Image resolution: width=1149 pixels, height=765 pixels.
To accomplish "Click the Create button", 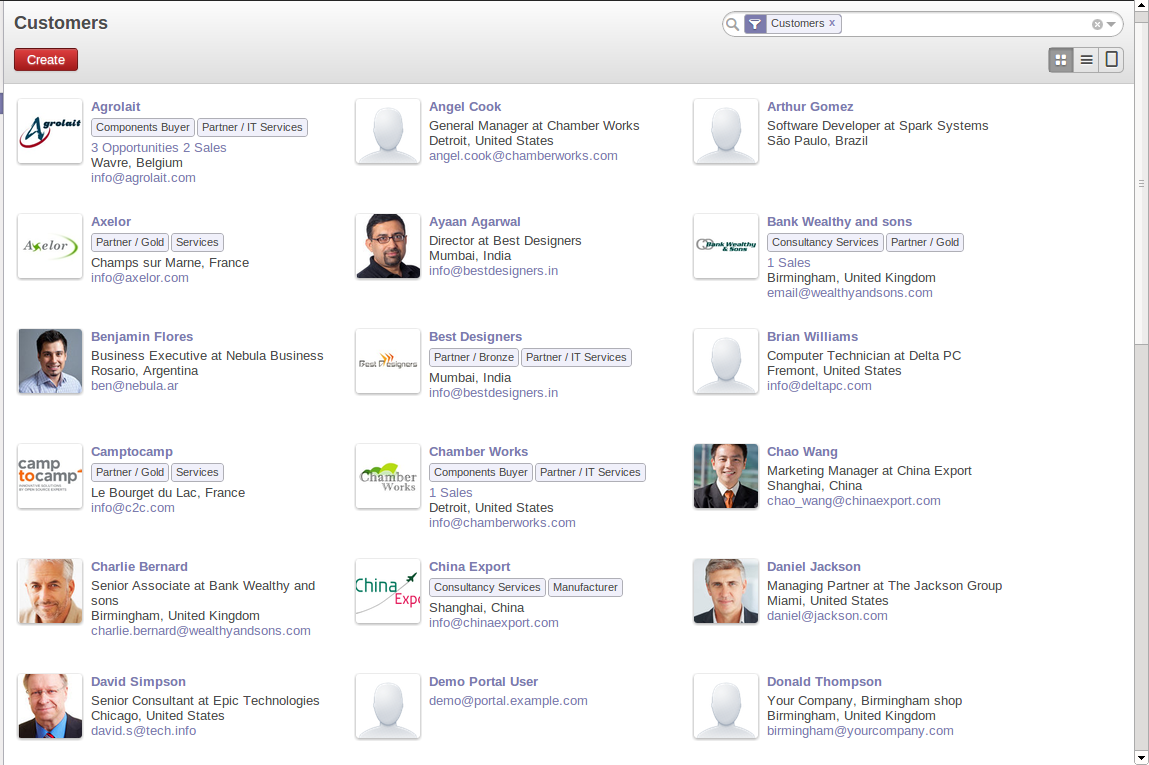I will (x=46, y=60).
